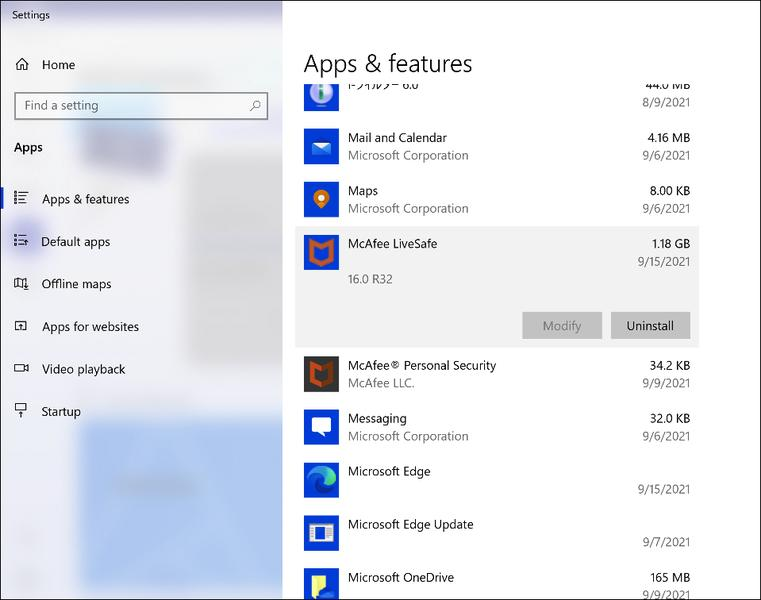The width and height of the screenshot is (761, 600).
Task: Click the 4.16 MB size value
Action: tap(669, 138)
